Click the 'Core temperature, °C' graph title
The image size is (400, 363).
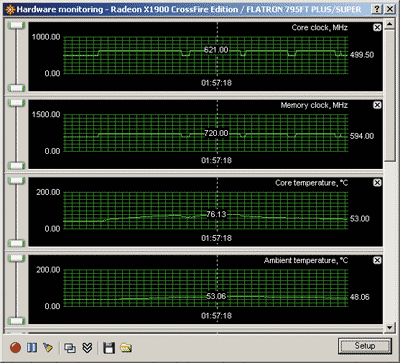pyautogui.click(x=311, y=183)
